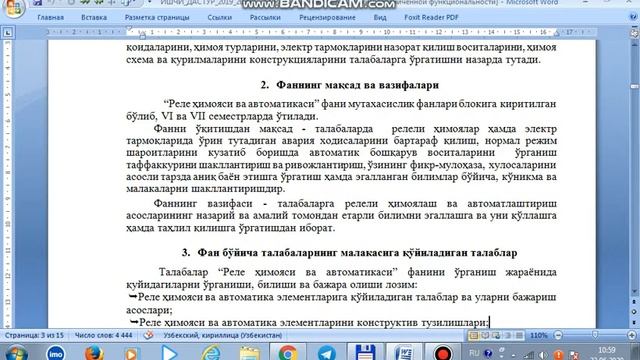The image size is (640, 360).
Task: Switch to Draft view
Action: pyautogui.click(x=519, y=336)
